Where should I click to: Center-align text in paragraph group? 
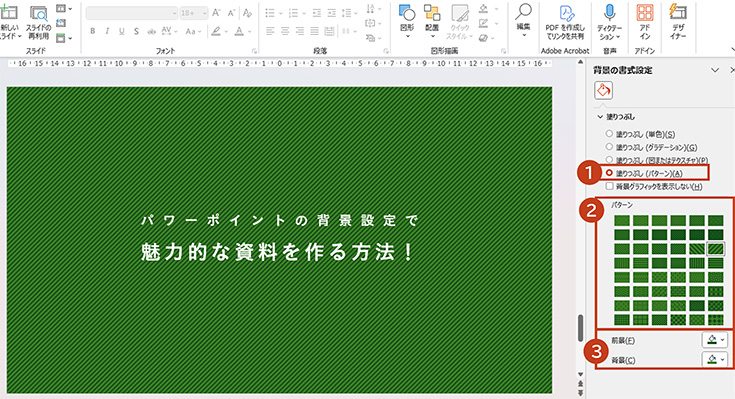285,31
